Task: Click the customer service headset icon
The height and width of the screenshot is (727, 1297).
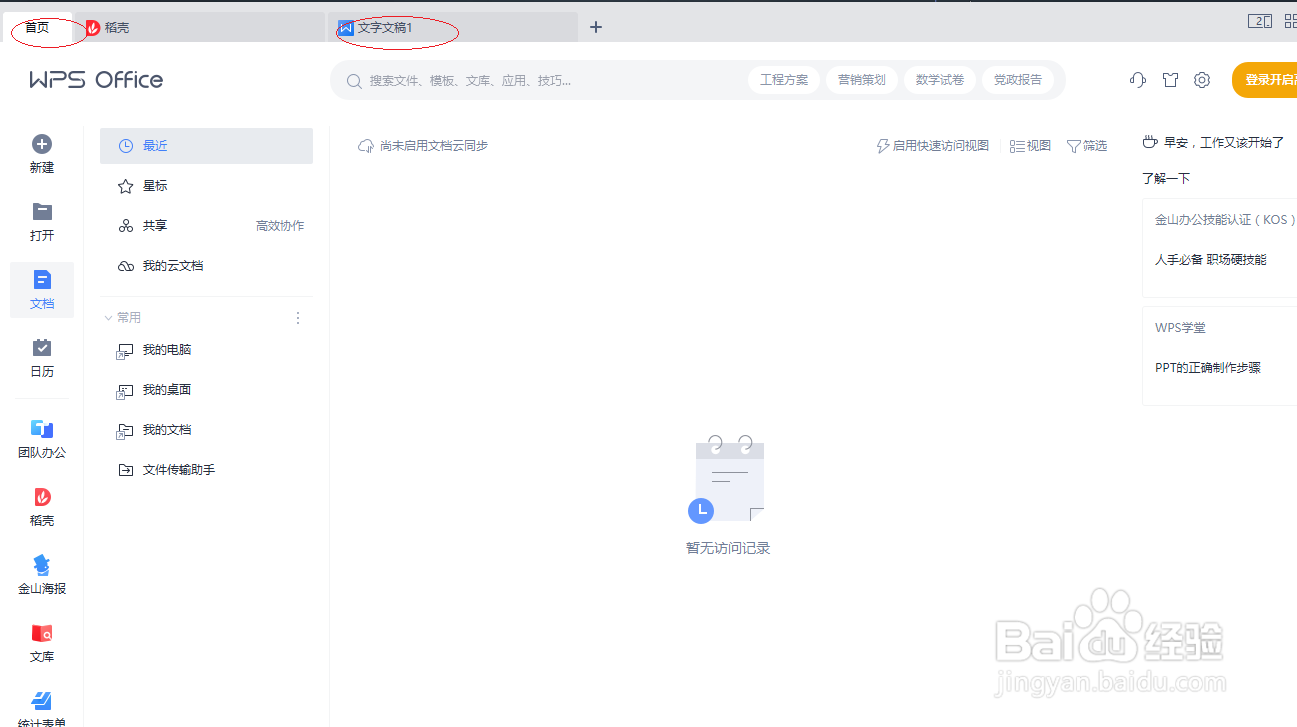Action: point(1137,80)
